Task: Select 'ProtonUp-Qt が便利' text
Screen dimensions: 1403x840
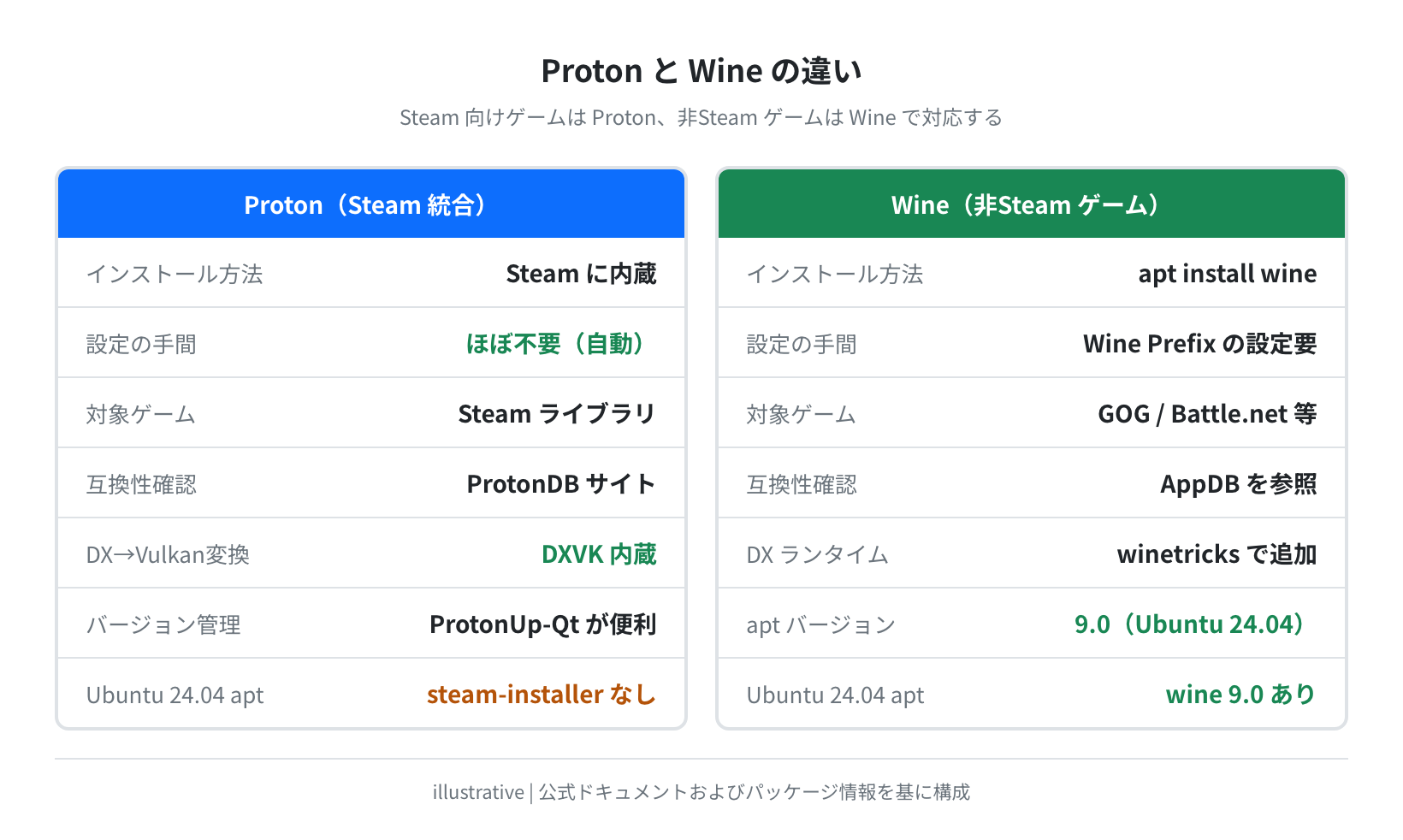Action: tap(542, 624)
